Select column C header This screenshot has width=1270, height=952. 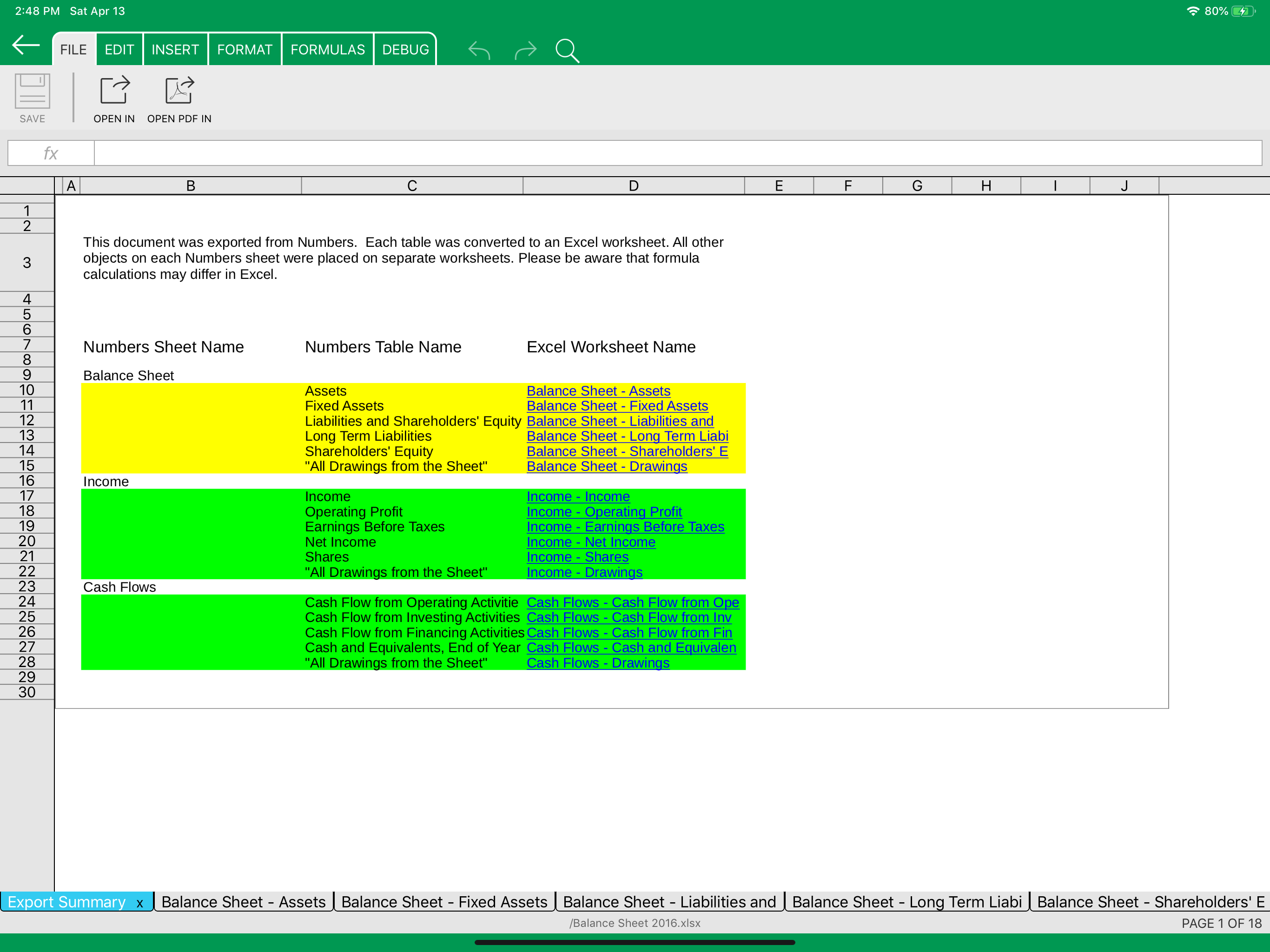[x=412, y=186]
